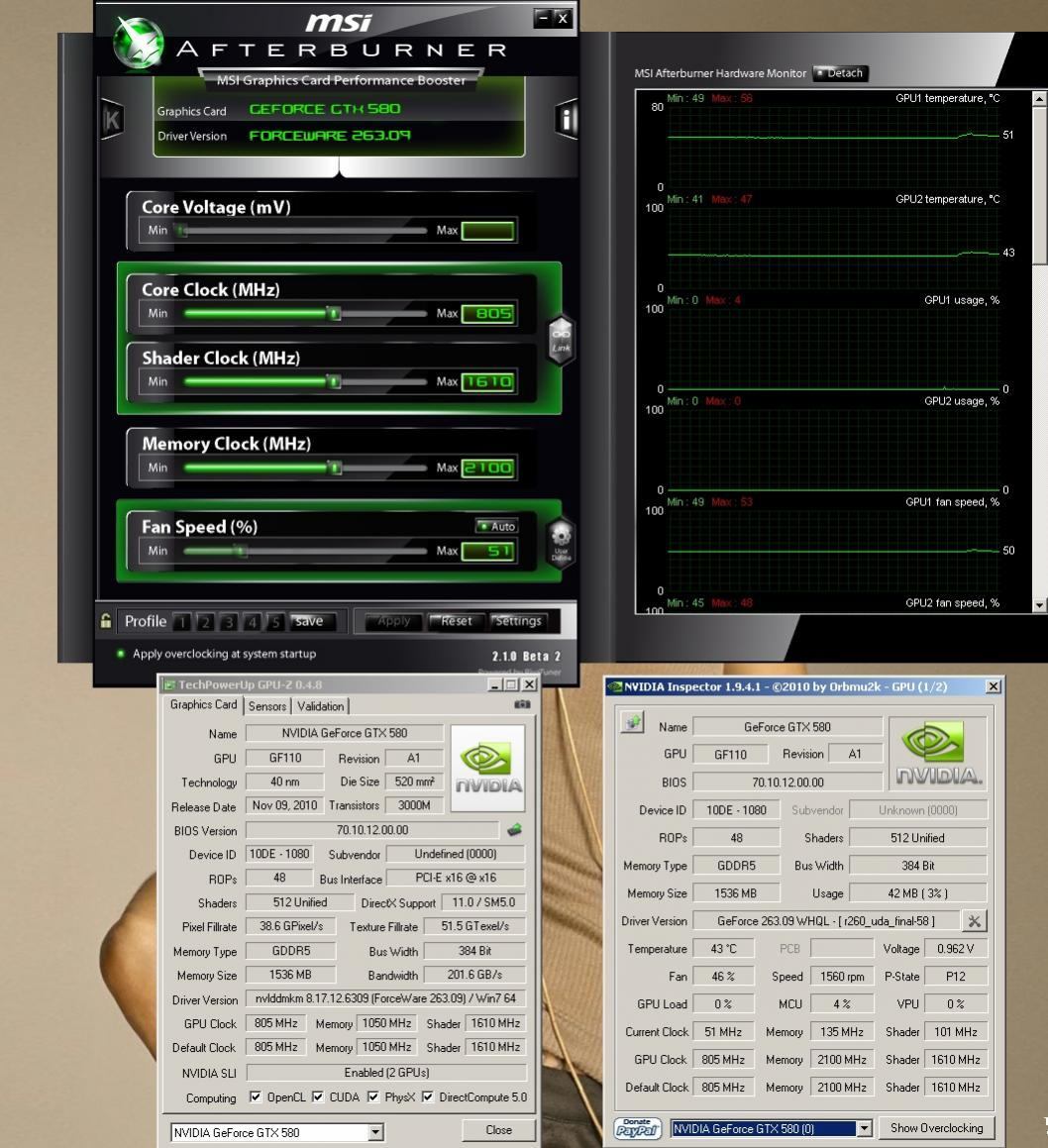Switch to the Graphics Card tab in GPU-Z

tap(204, 704)
